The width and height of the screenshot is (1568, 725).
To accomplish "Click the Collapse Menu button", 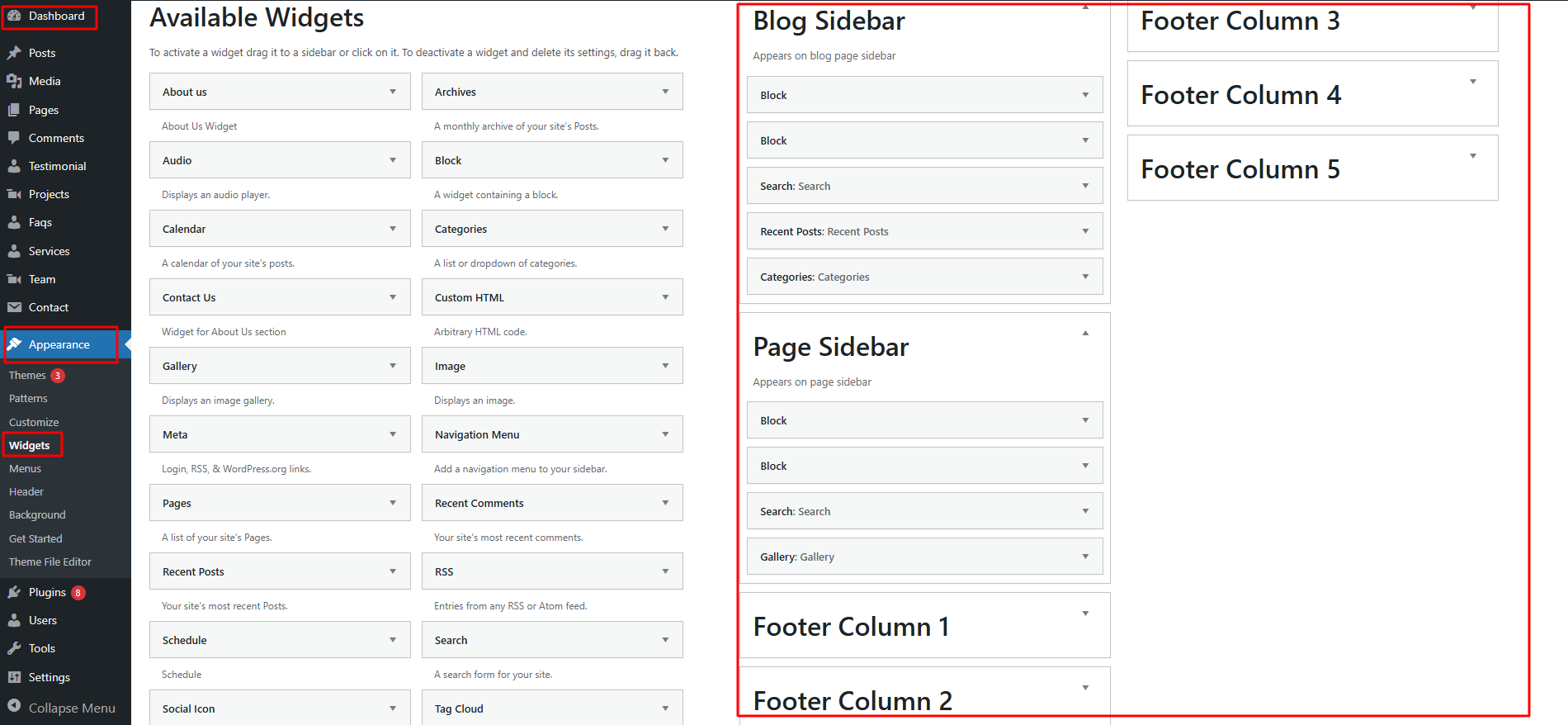I will pyautogui.click(x=61, y=708).
